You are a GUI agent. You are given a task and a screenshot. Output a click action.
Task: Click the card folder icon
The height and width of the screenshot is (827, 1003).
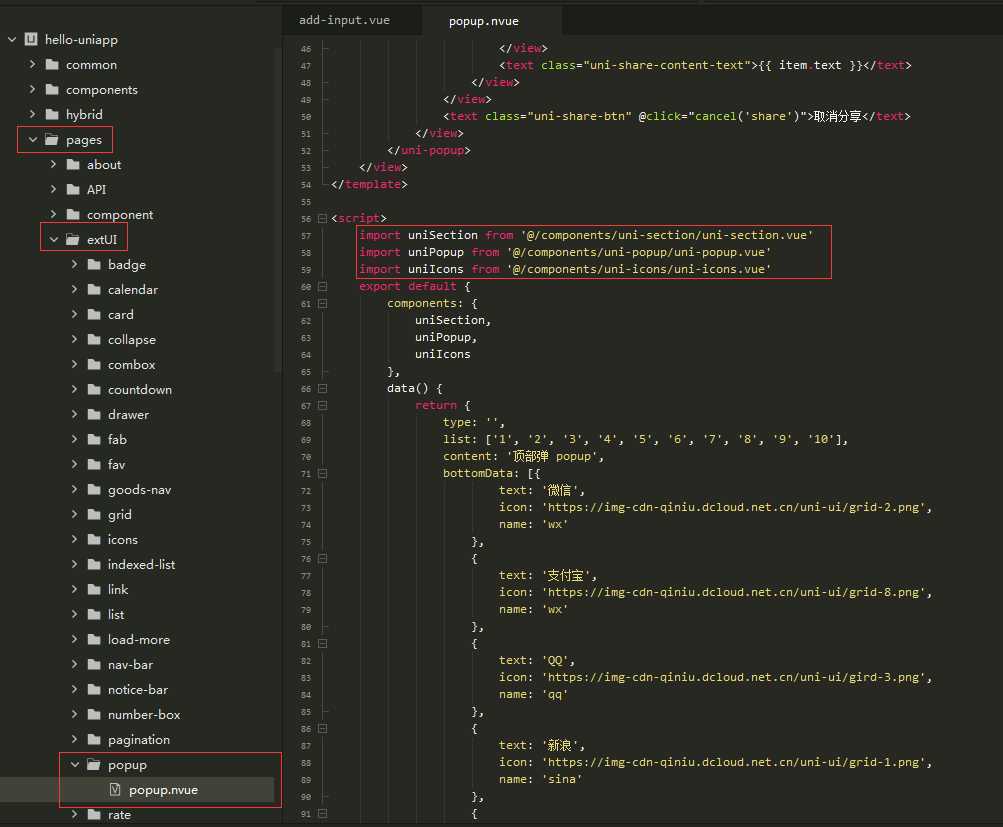pyautogui.click(x=94, y=315)
